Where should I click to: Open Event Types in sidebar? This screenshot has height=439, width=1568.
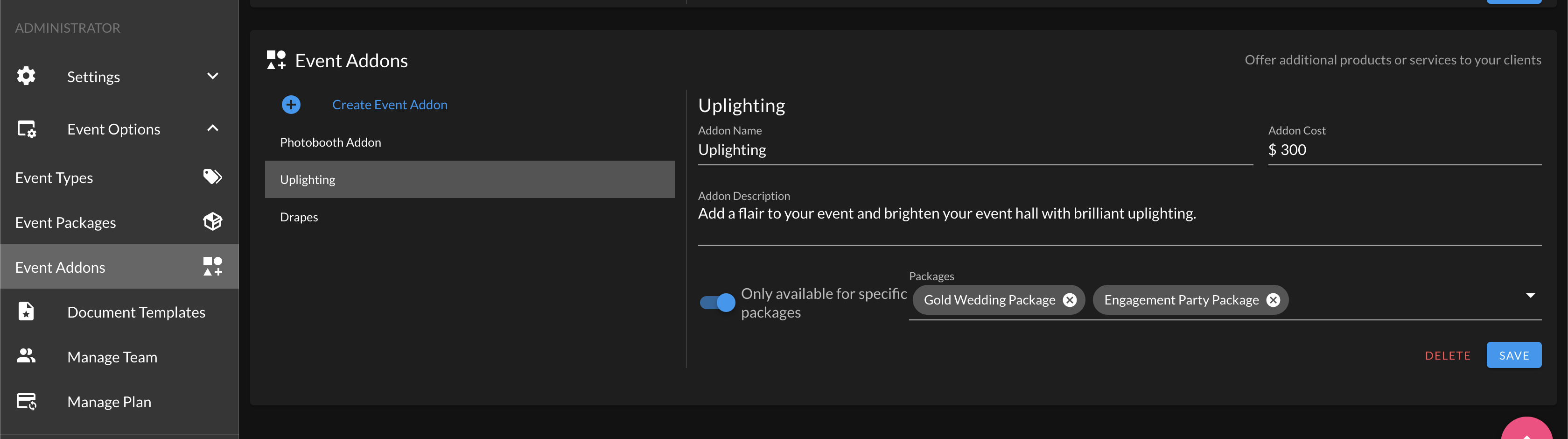point(119,178)
